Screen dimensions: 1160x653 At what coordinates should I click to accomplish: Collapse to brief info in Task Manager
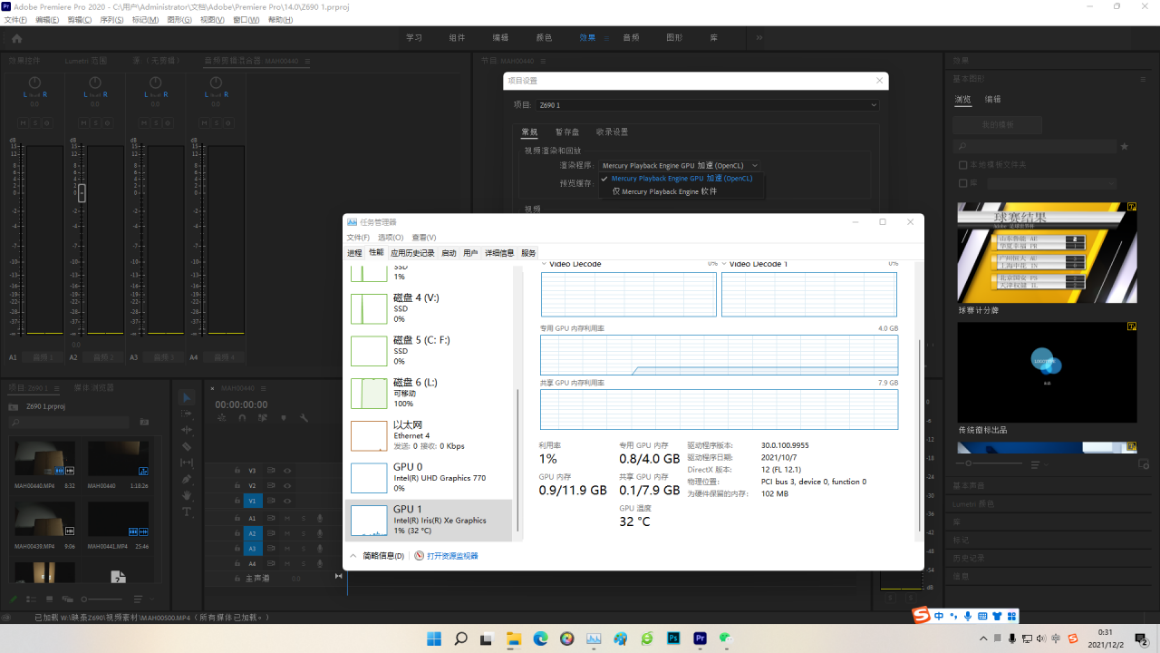coord(377,556)
